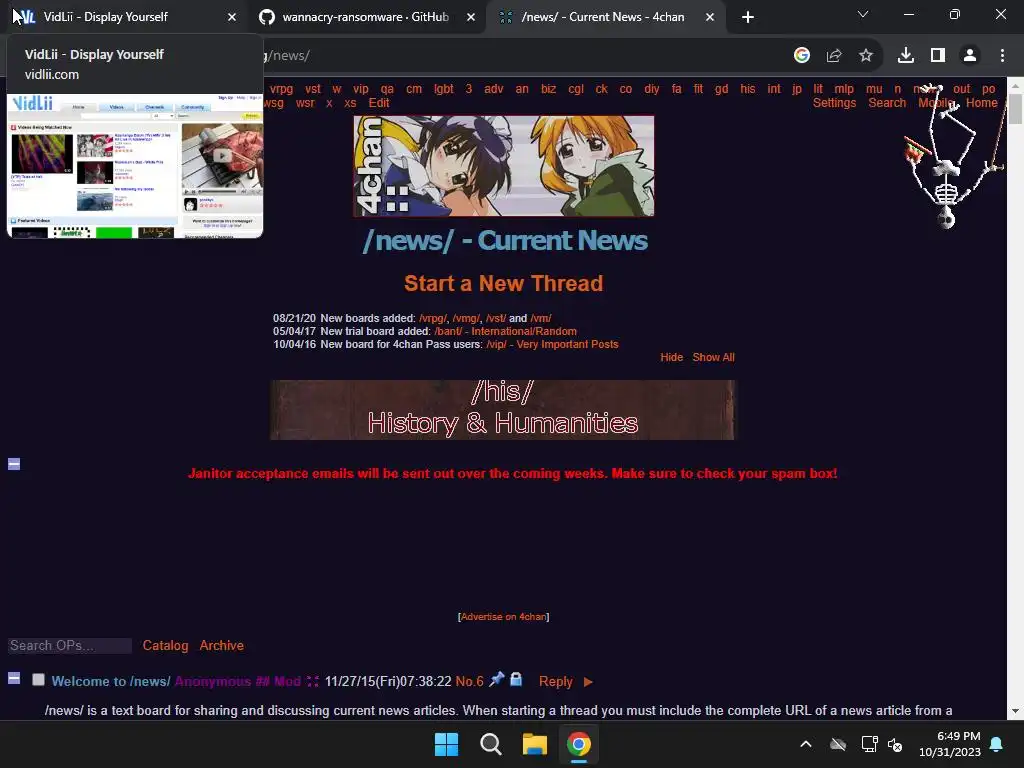Click sticky pin icon on post No.6
This screenshot has width=1024, height=768.
coord(497,679)
